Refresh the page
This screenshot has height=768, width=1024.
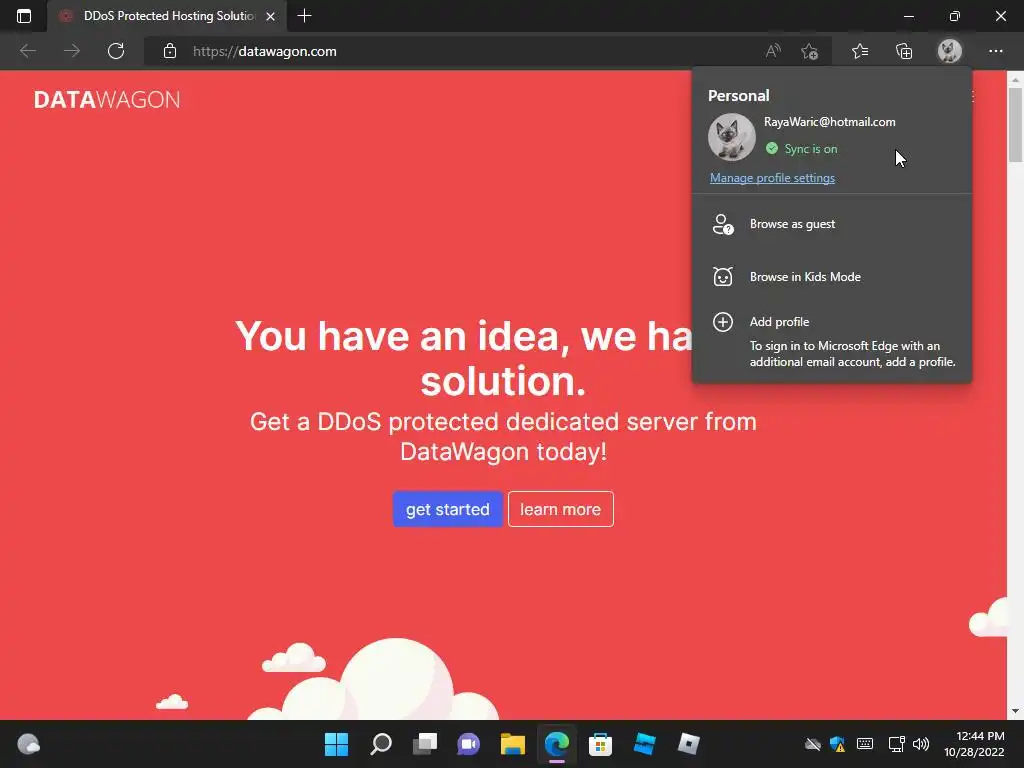tap(116, 51)
